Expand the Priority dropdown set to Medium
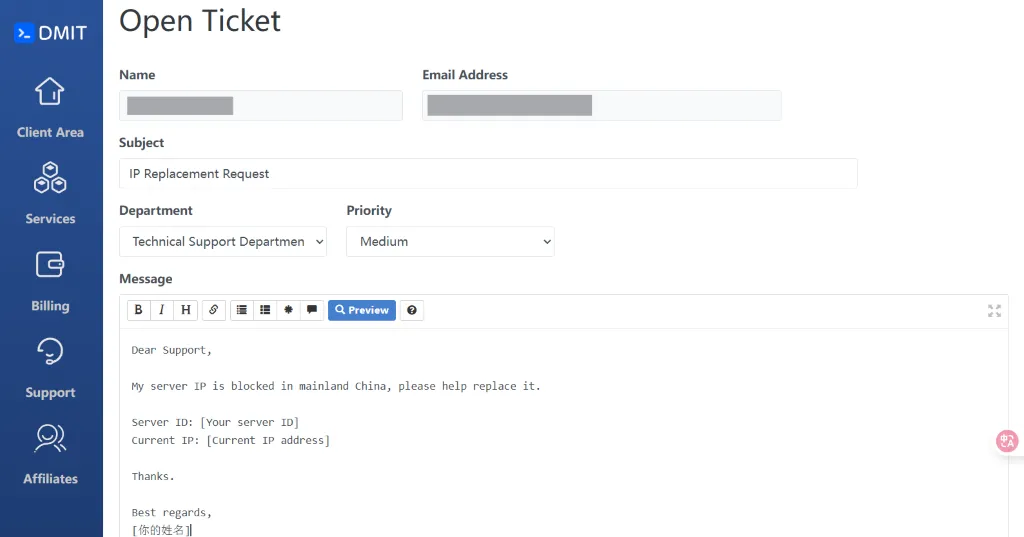1024x537 pixels. click(x=450, y=241)
